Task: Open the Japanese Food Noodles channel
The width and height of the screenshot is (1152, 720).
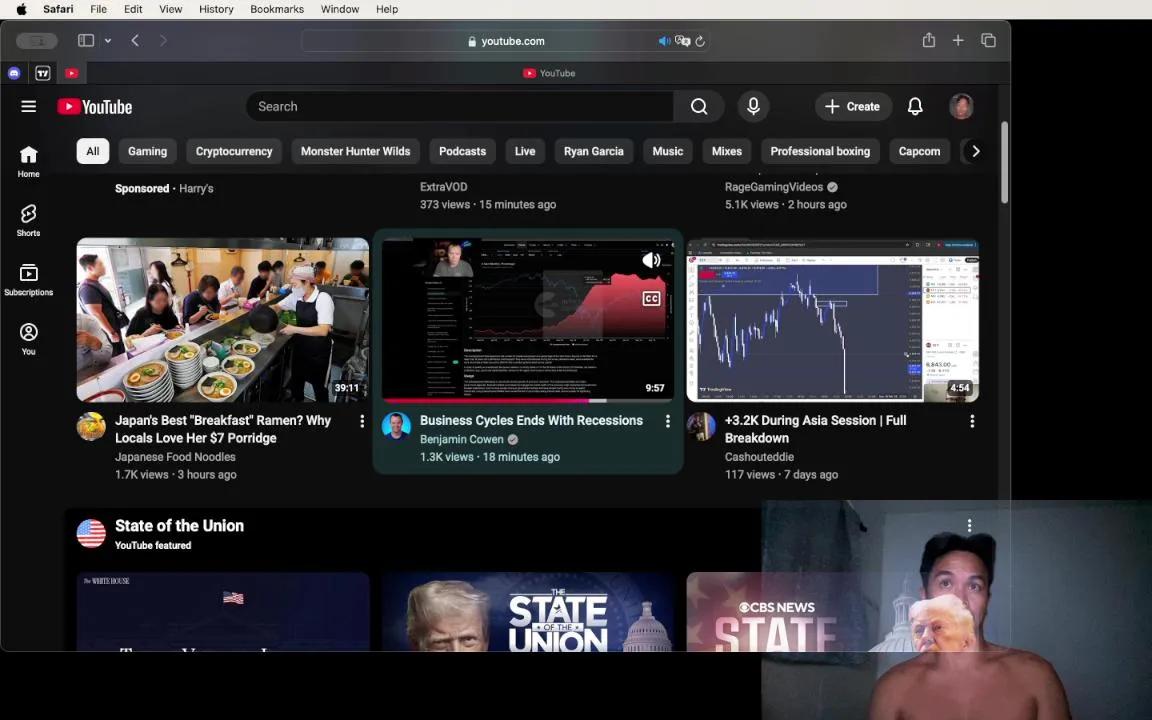Action: (x=175, y=457)
